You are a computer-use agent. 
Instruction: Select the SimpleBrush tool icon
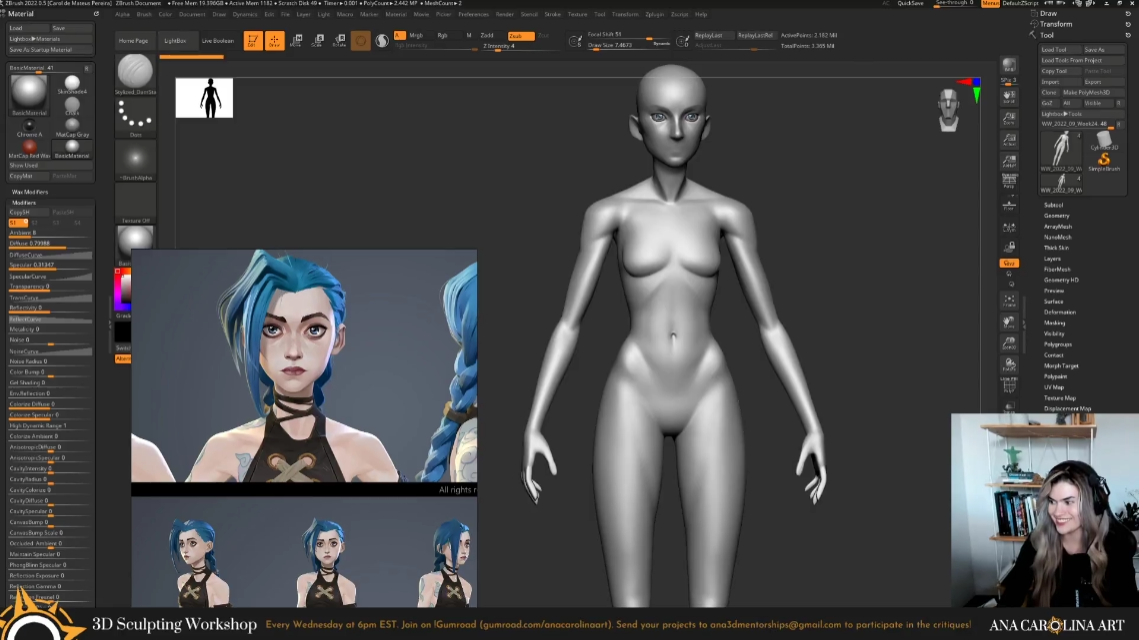(1103, 161)
